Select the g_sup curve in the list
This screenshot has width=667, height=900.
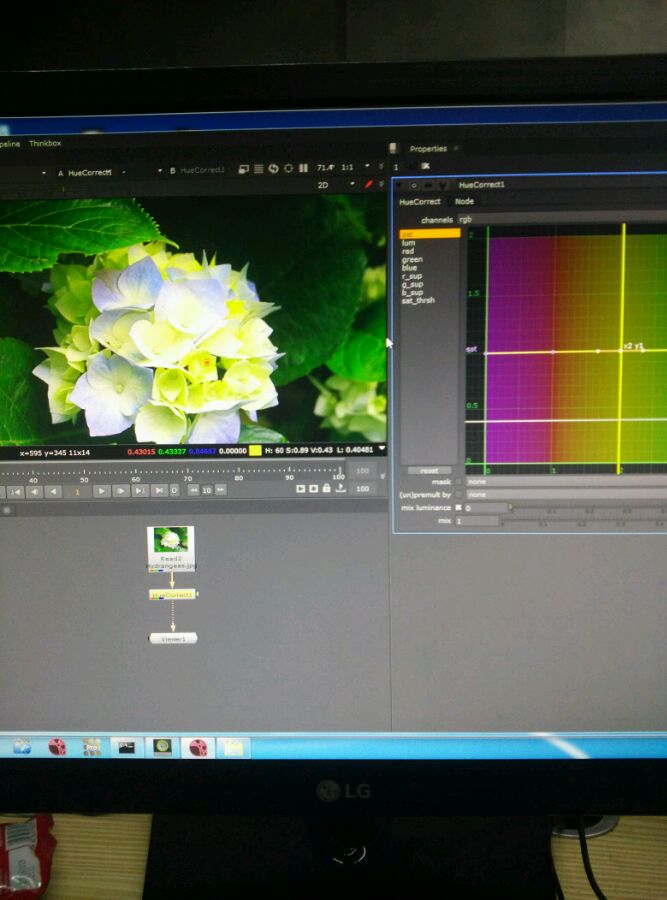click(413, 284)
